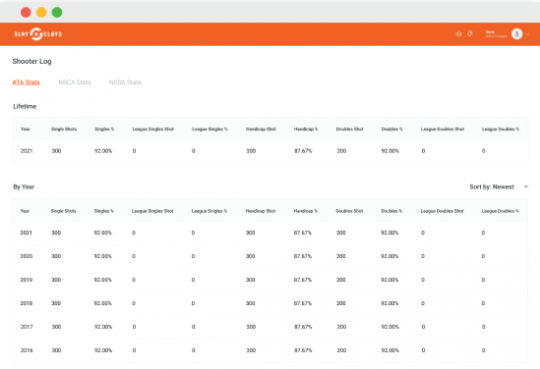The image size is (540, 369).
Task: Switch to the NSCA Stats tab
Action: (x=75, y=82)
